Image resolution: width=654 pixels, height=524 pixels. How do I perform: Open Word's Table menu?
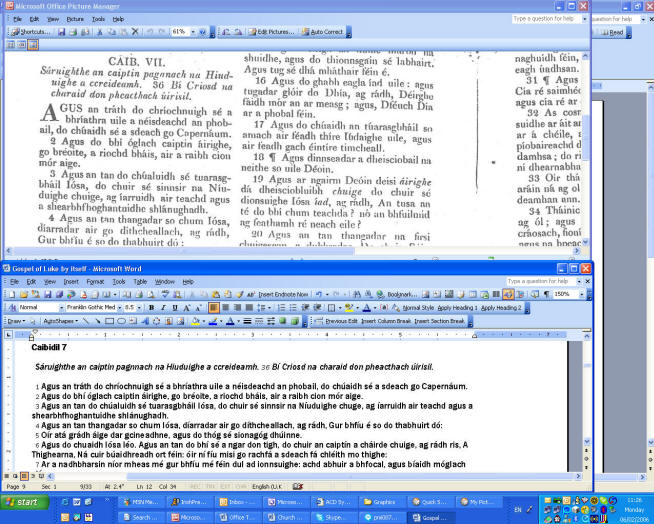click(140, 282)
